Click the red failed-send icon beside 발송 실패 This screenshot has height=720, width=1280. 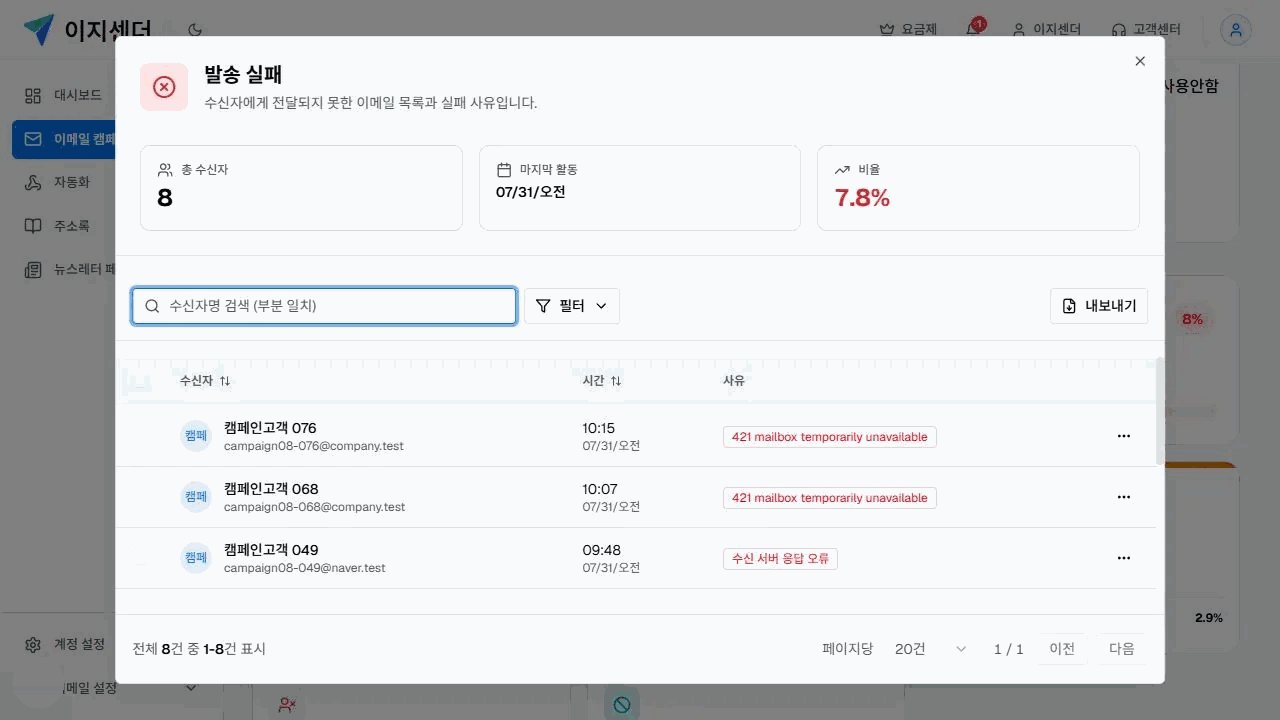coord(164,87)
